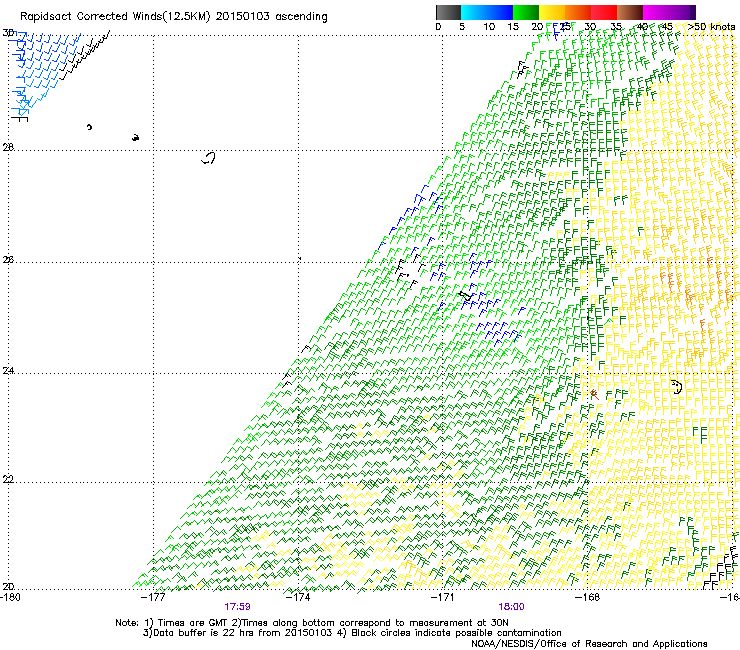
Task: Click the '>50 knots' legend label
Action: (x=711, y=27)
